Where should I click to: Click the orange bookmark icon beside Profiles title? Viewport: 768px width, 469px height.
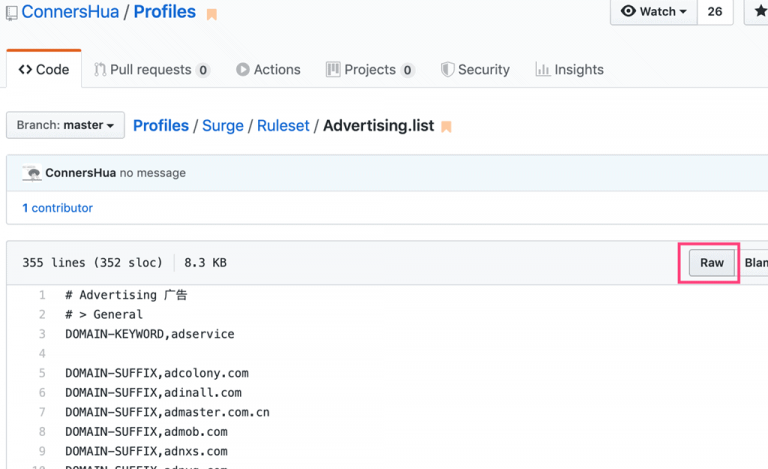(211, 14)
